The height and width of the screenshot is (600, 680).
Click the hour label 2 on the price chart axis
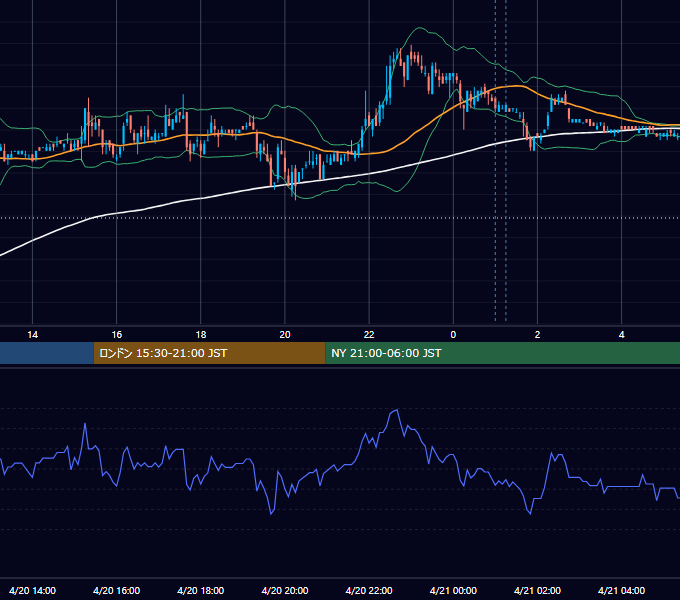537,335
